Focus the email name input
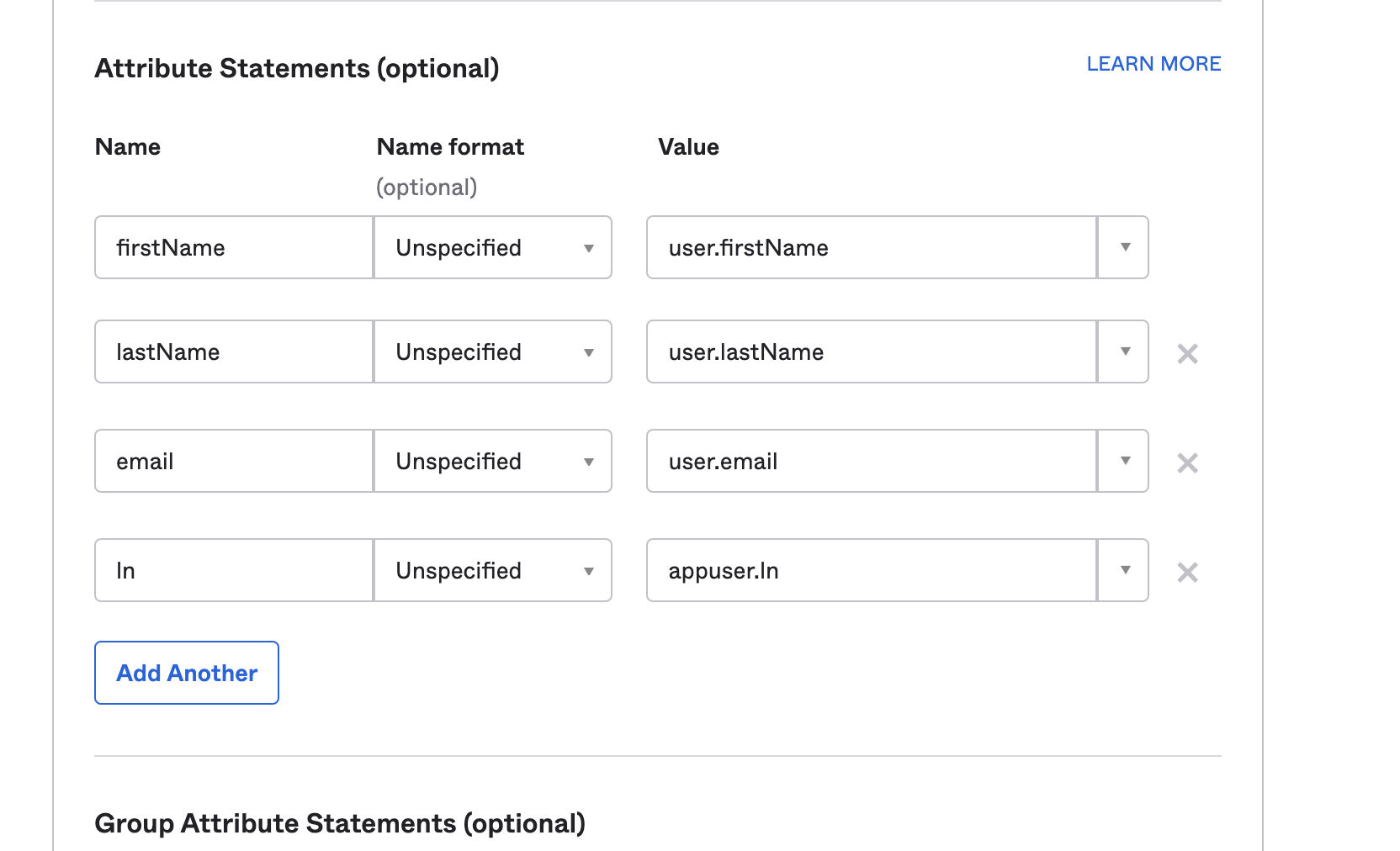This screenshot has width=1400, height=851. [234, 461]
